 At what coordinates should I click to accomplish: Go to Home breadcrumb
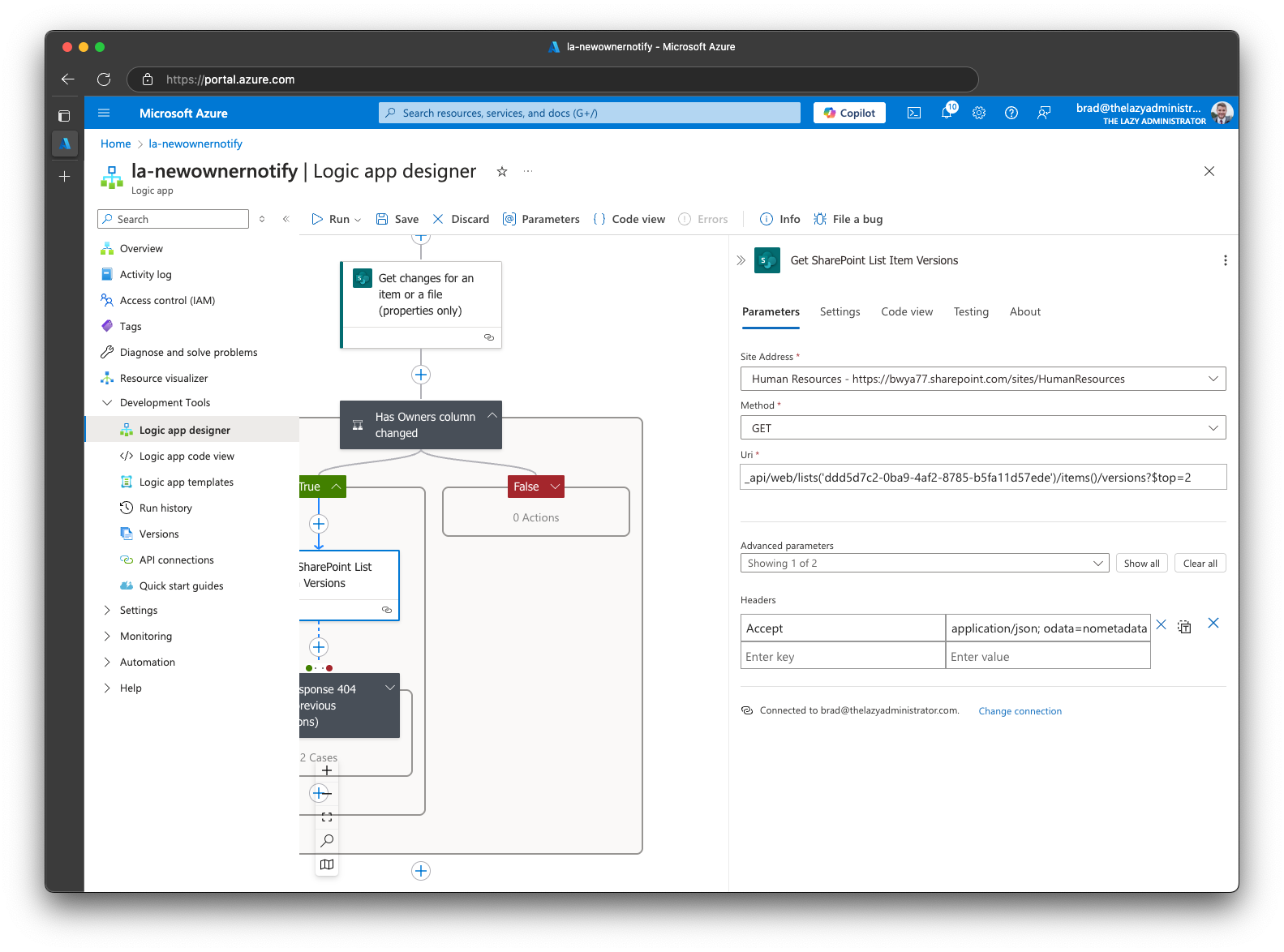click(x=115, y=144)
